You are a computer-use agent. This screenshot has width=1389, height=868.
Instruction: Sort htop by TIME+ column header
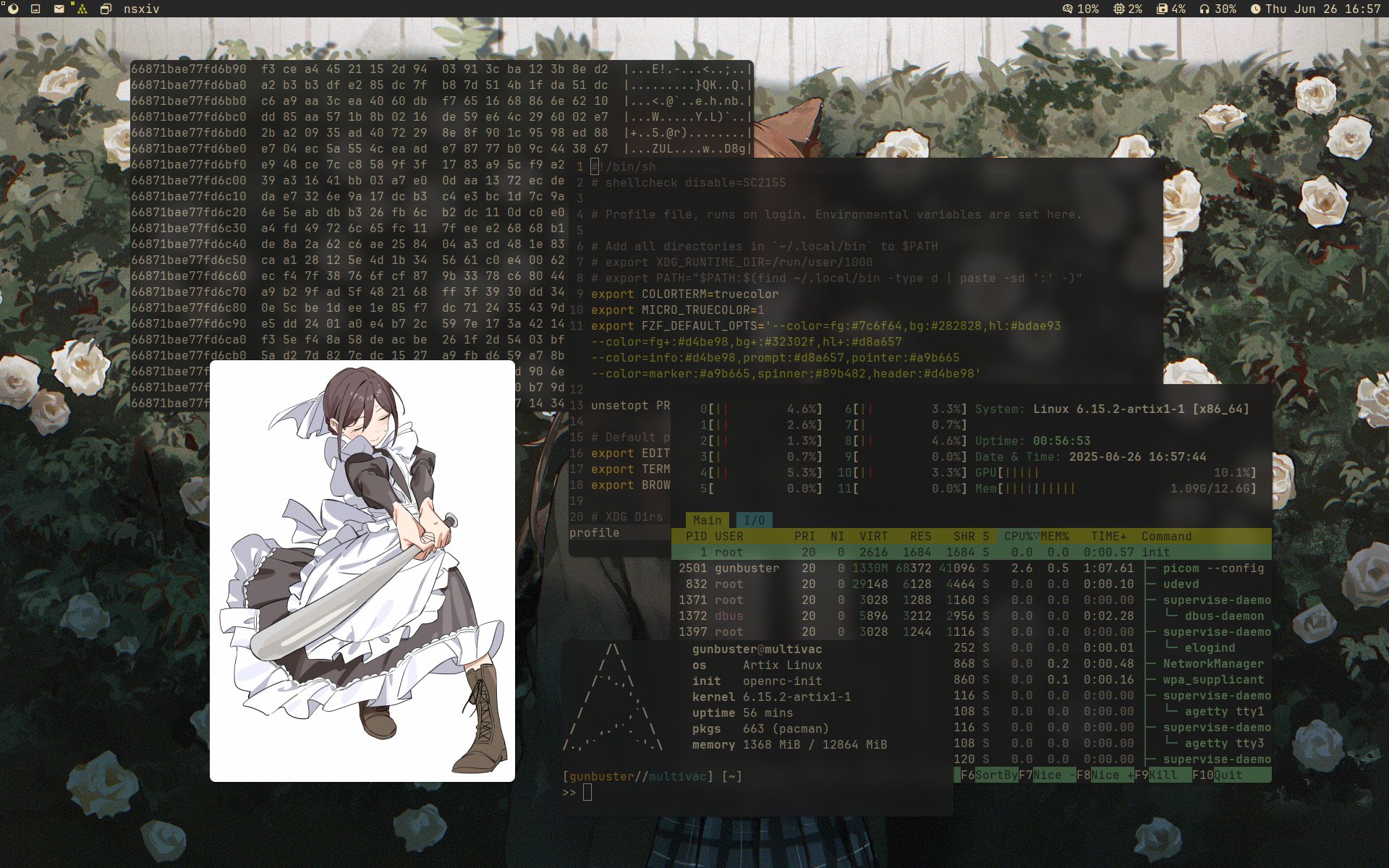pos(1108,536)
